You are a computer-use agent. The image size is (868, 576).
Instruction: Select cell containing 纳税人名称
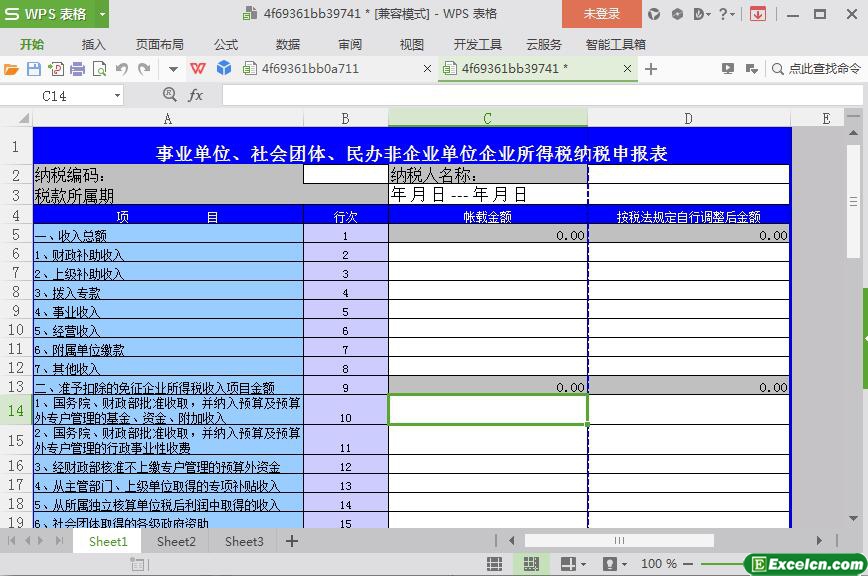487,175
